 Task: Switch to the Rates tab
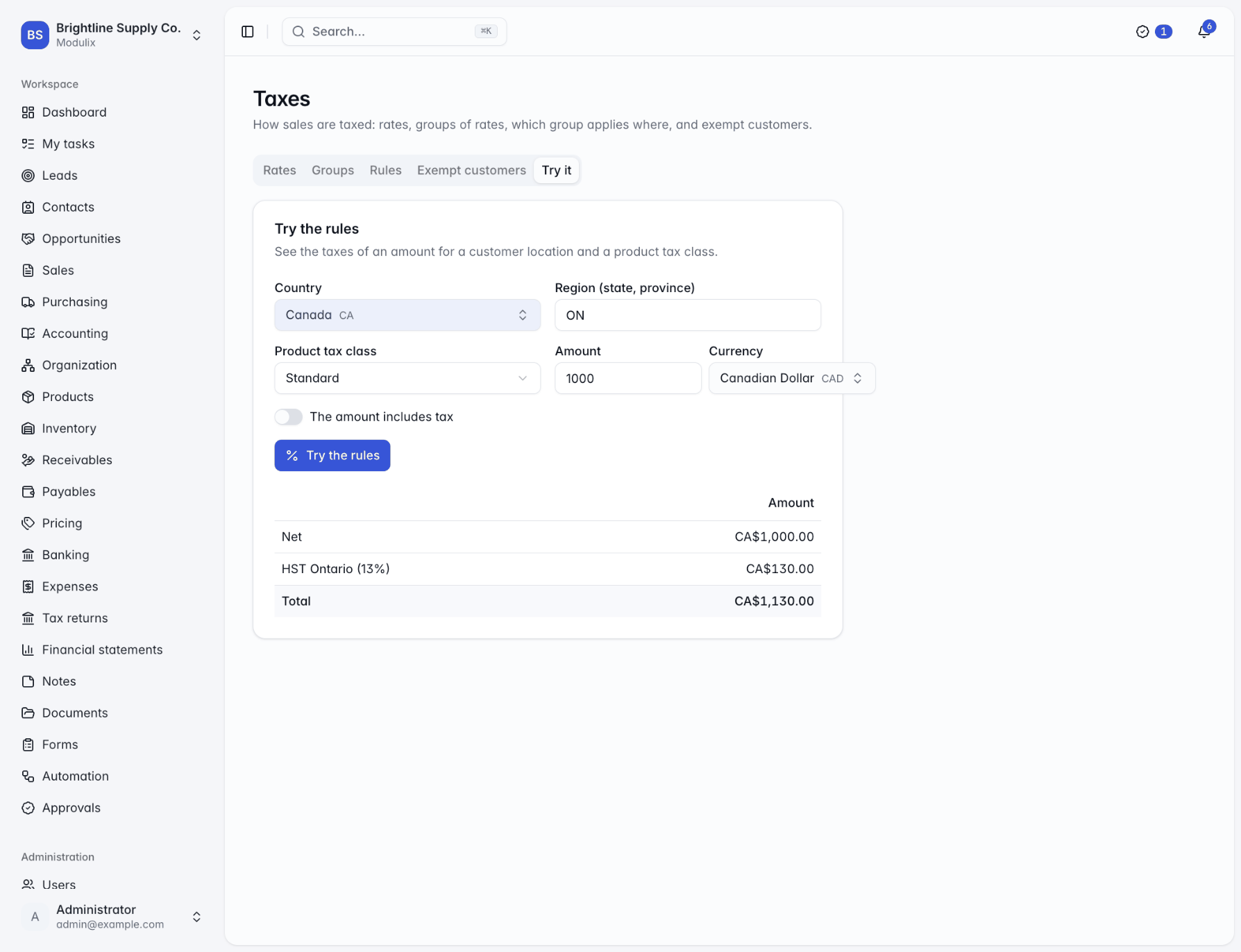pyautogui.click(x=280, y=171)
